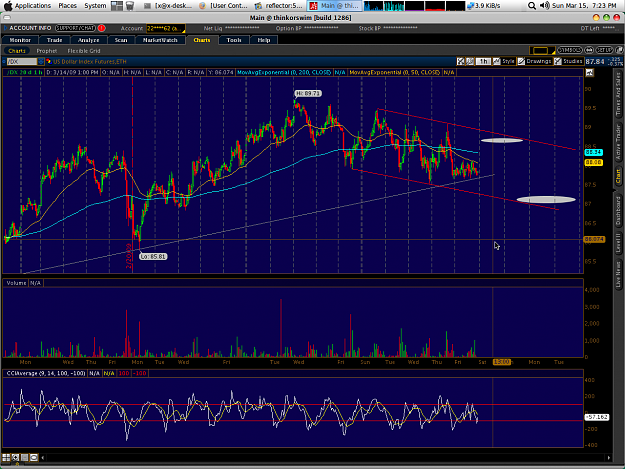Open the symbol selector dropdown arrow
Image resolution: width=625 pixels, height=469 pixels.
pyautogui.click(x=41, y=61)
